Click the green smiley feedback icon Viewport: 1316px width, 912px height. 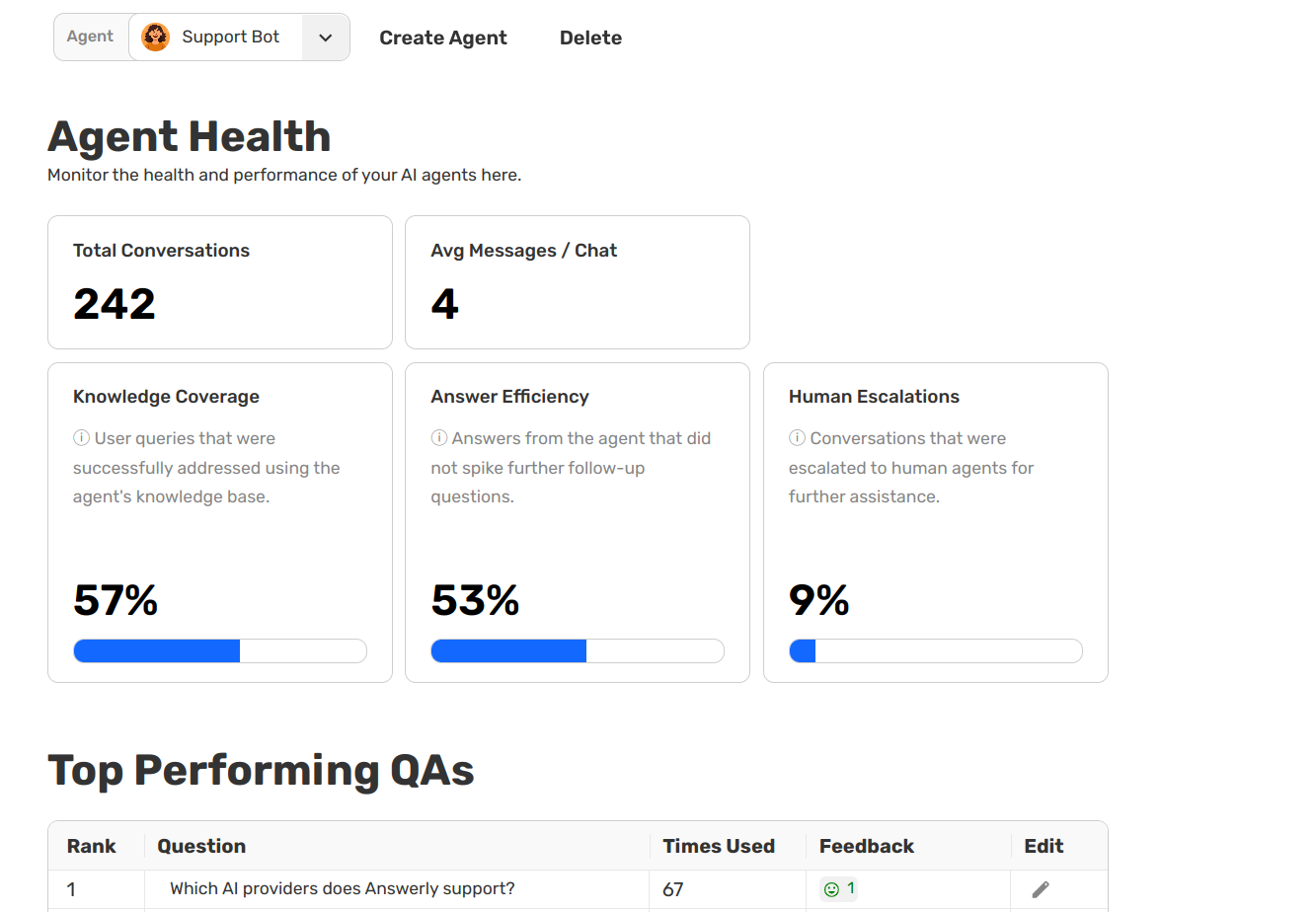point(831,889)
